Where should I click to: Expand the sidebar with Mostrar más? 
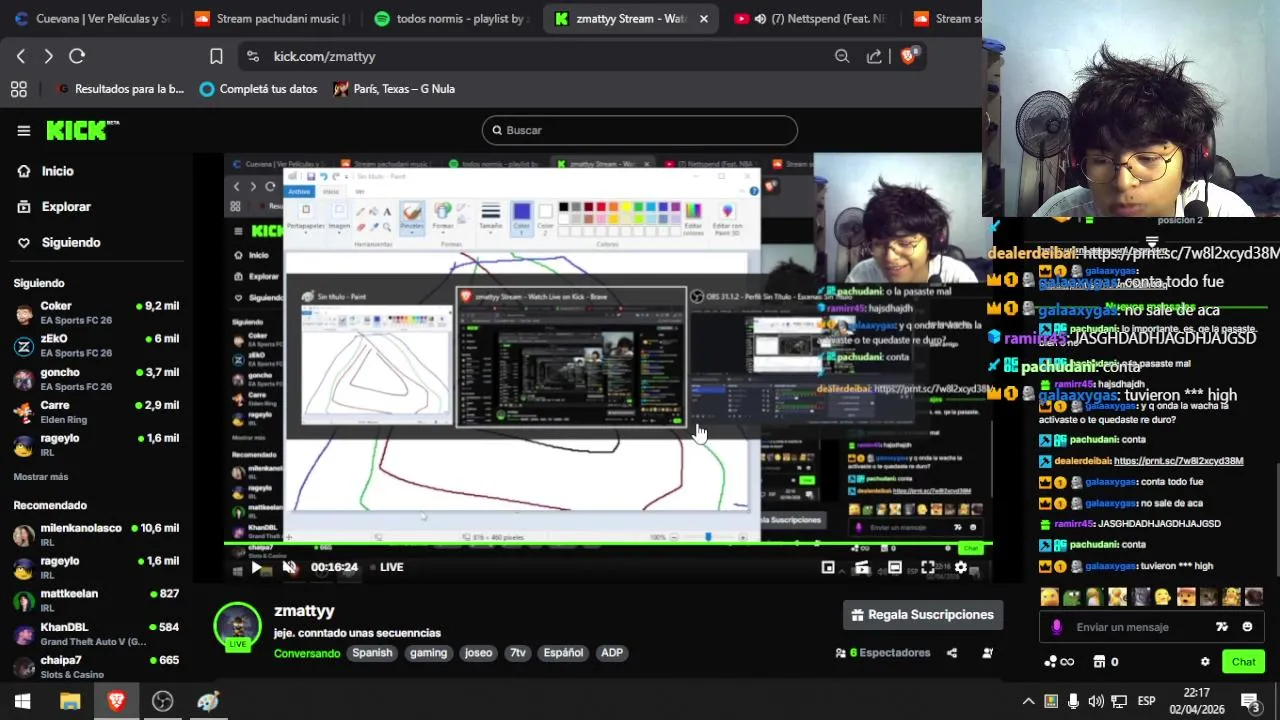point(41,477)
